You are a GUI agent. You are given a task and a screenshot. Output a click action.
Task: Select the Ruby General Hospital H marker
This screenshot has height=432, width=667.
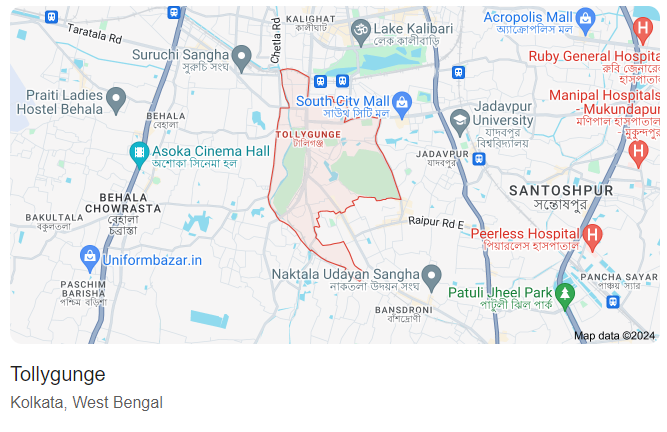[x=643, y=30]
